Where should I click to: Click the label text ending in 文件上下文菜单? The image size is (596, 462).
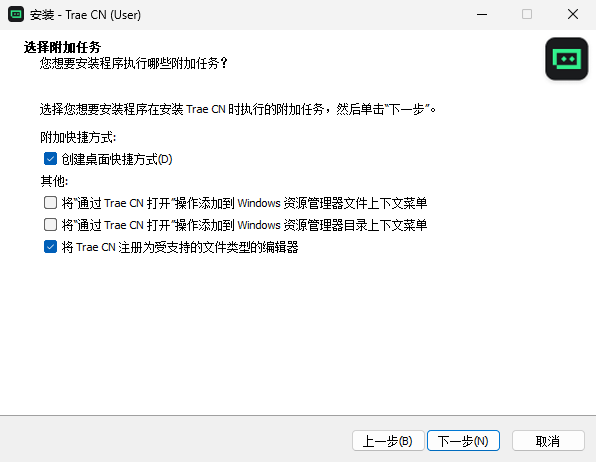[x=244, y=203]
